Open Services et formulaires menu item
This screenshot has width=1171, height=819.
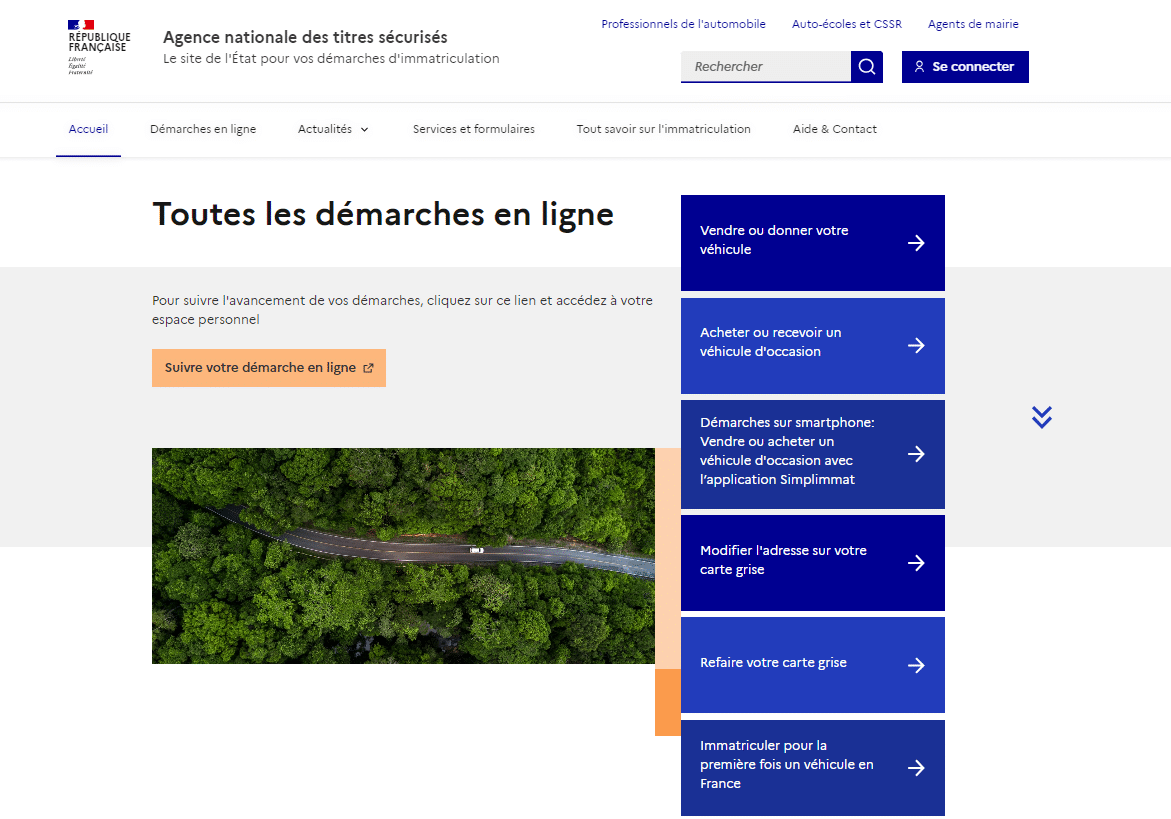473,129
